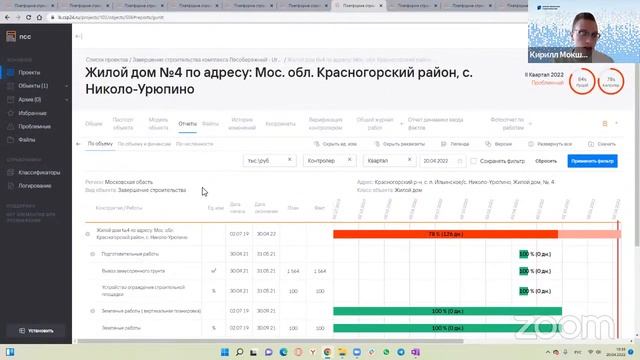Open Проекты in the sidebar

pyautogui.click(x=29, y=72)
